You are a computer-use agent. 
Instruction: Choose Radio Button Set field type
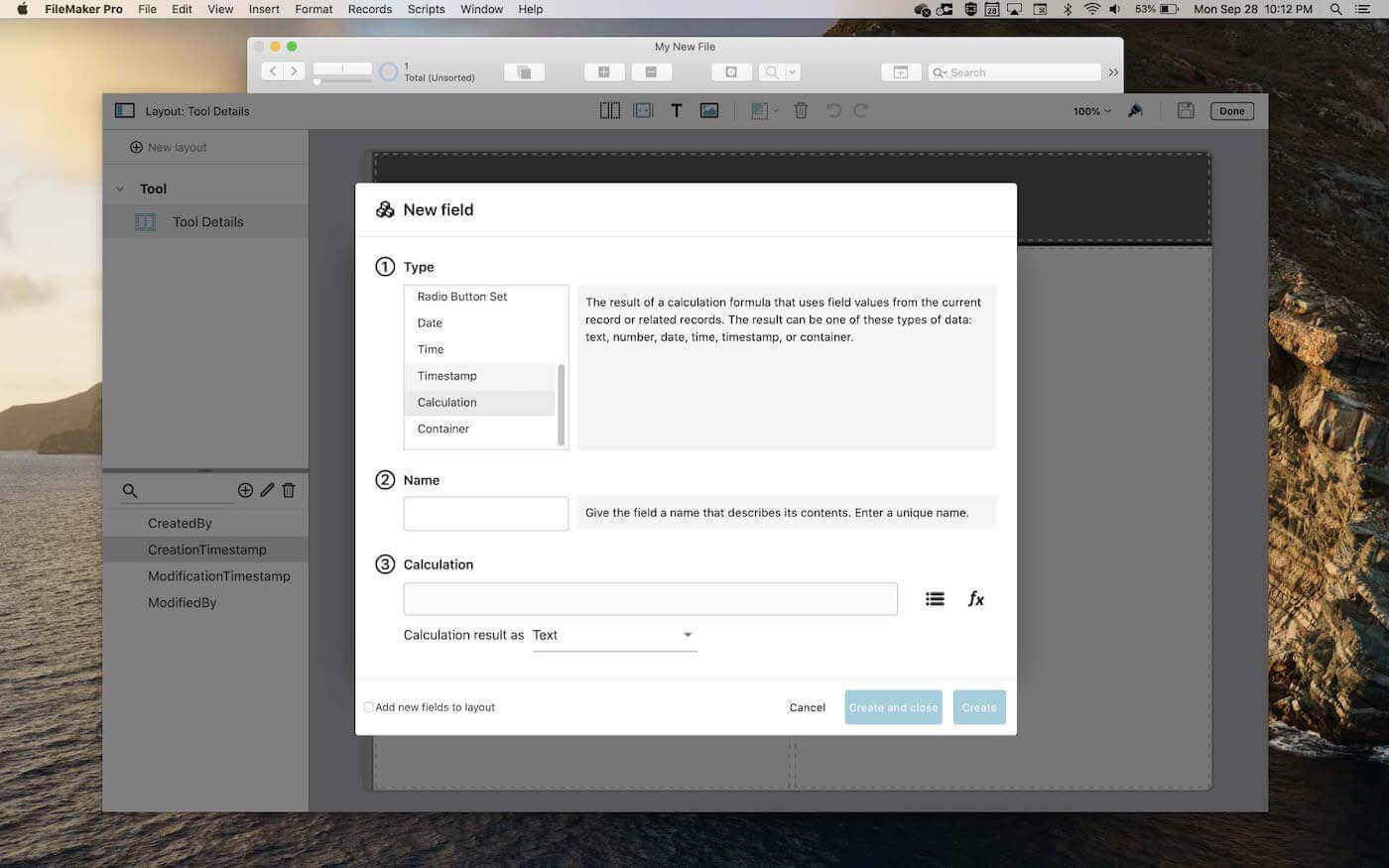tap(480, 297)
